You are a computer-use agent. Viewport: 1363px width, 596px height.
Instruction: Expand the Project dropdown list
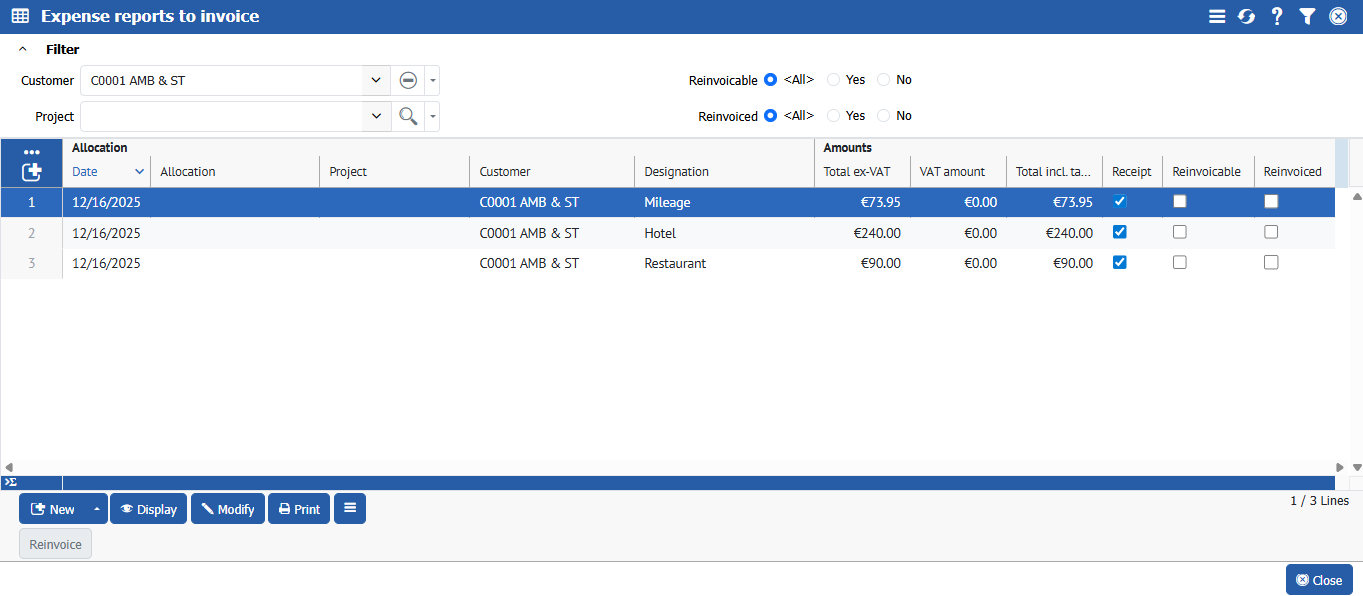[376, 116]
